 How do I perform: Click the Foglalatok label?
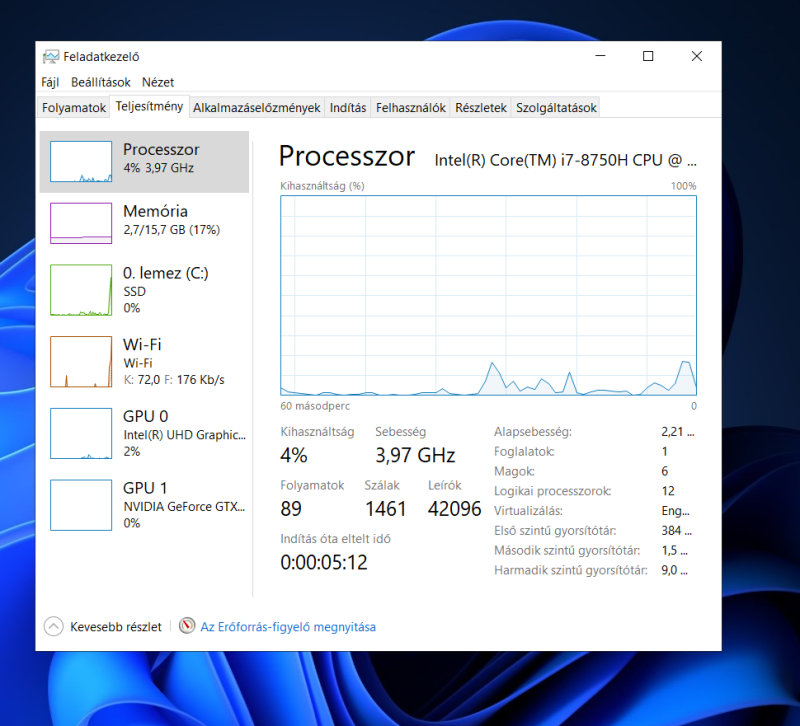[524, 452]
